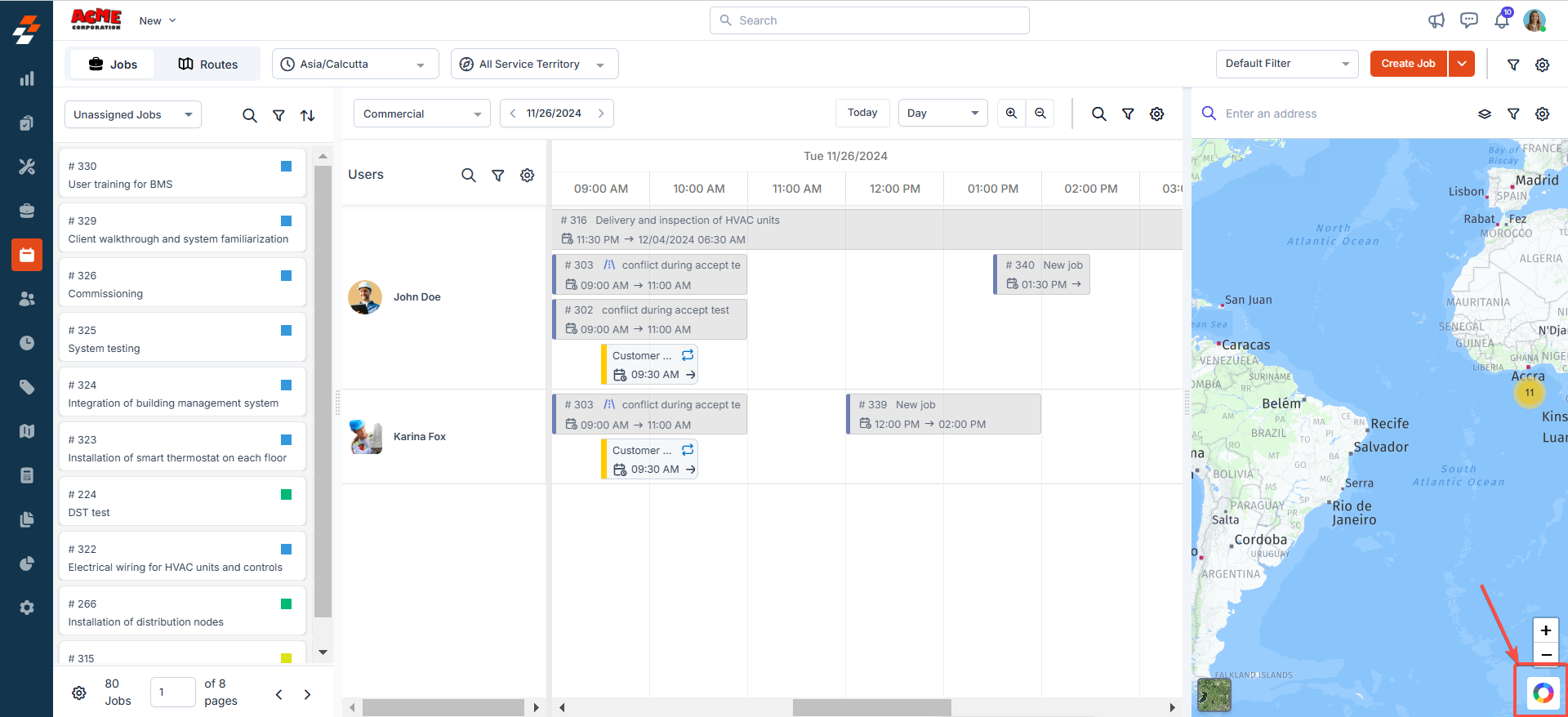Click the Enter an address field
Viewport: 1568px width, 717px height.
(1339, 114)
